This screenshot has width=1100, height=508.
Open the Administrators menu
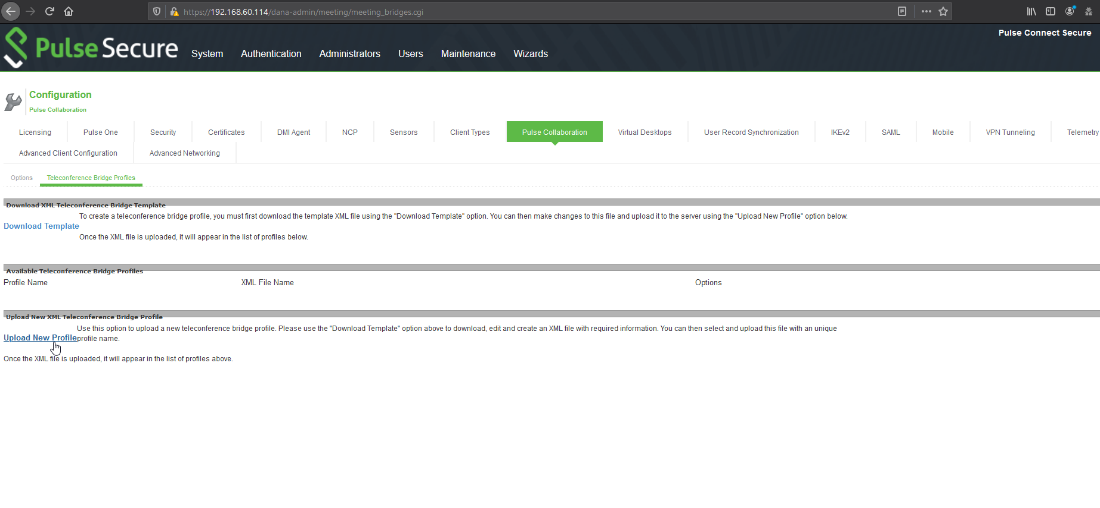[x=349, y=54]
